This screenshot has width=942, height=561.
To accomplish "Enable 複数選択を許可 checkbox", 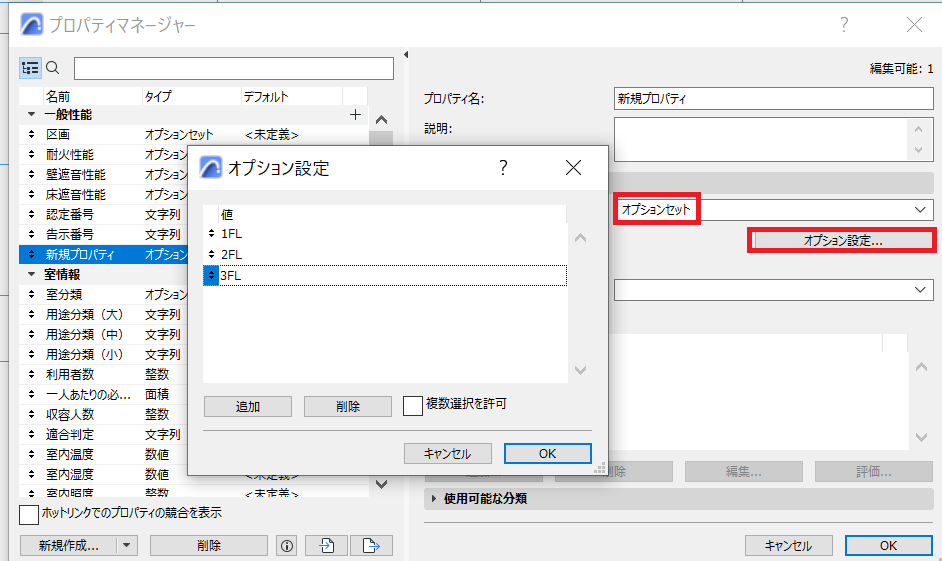I will pyautogui.click(x=413, y=405).
